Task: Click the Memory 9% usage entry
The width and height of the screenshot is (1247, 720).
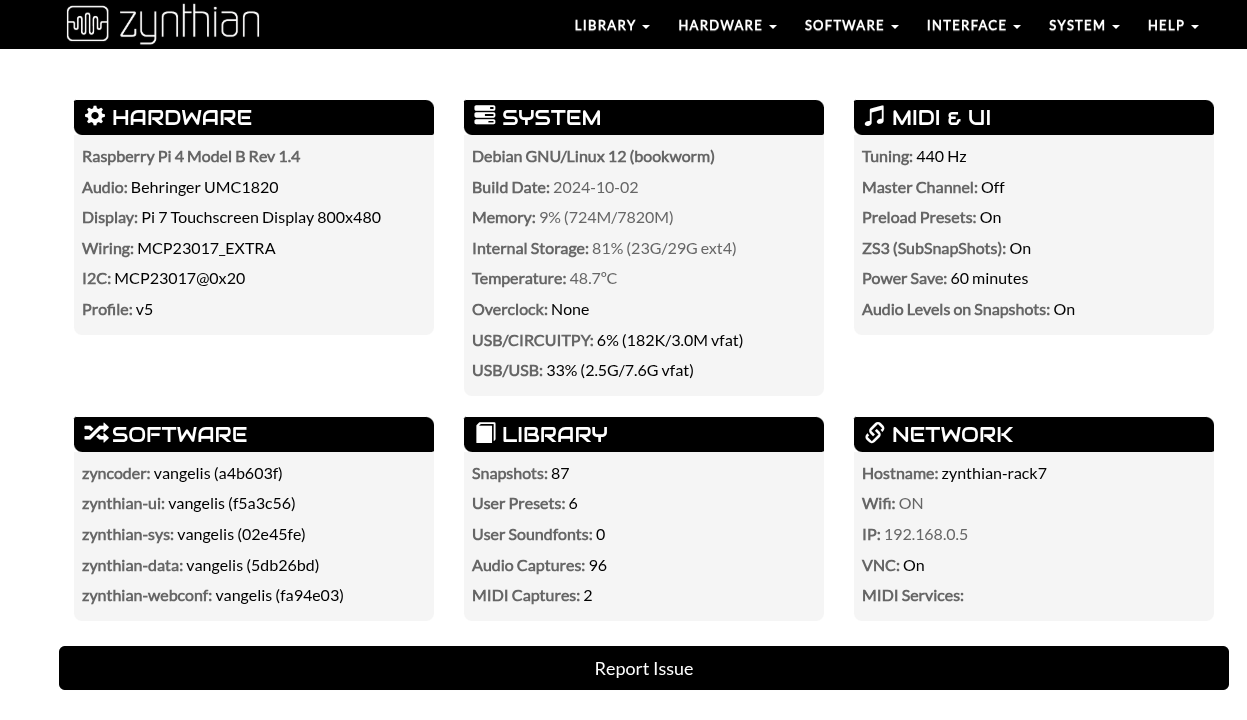Action: 572,217
